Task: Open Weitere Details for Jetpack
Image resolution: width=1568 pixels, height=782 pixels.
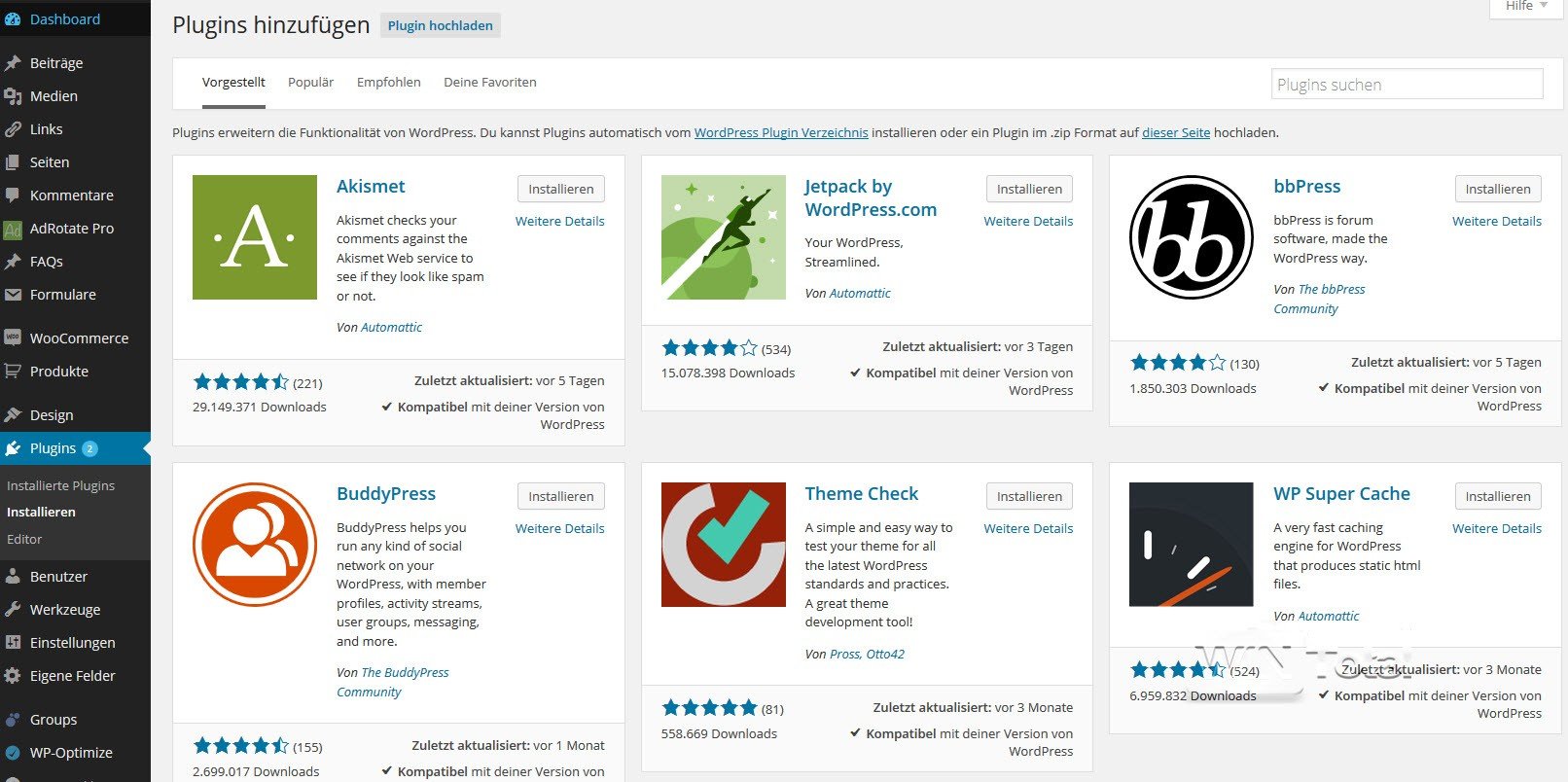Action: click(x=1028, y=221)
